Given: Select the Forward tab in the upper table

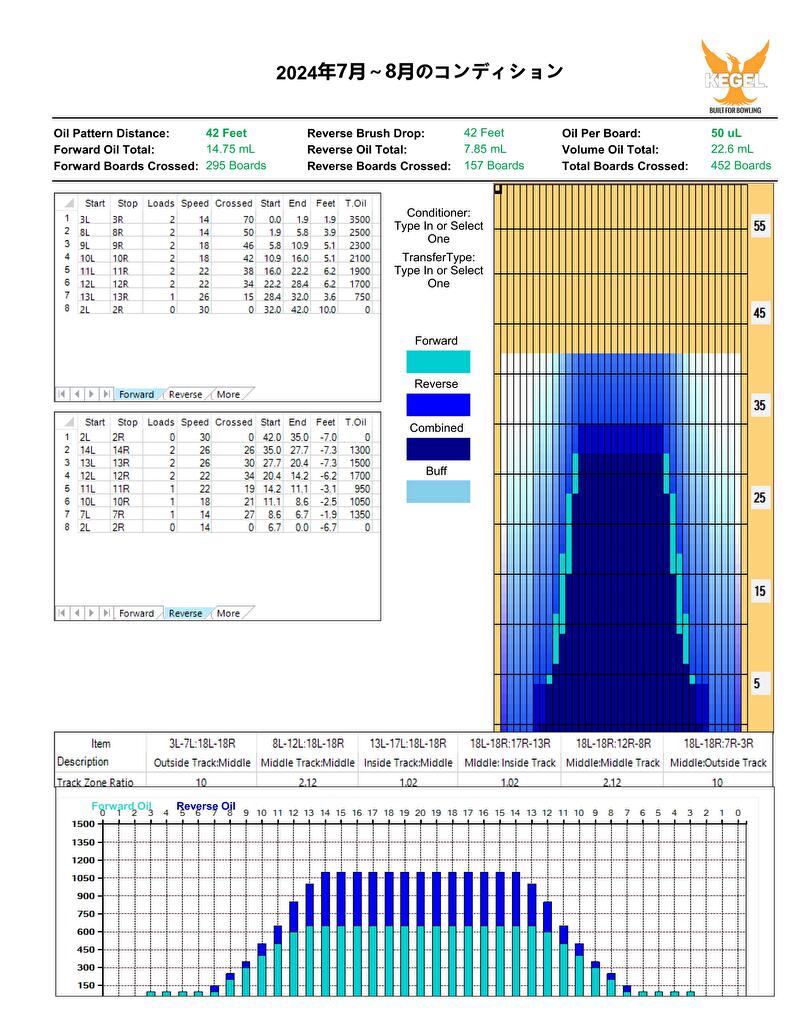Looking at the screenshot, I should (137, 394).
